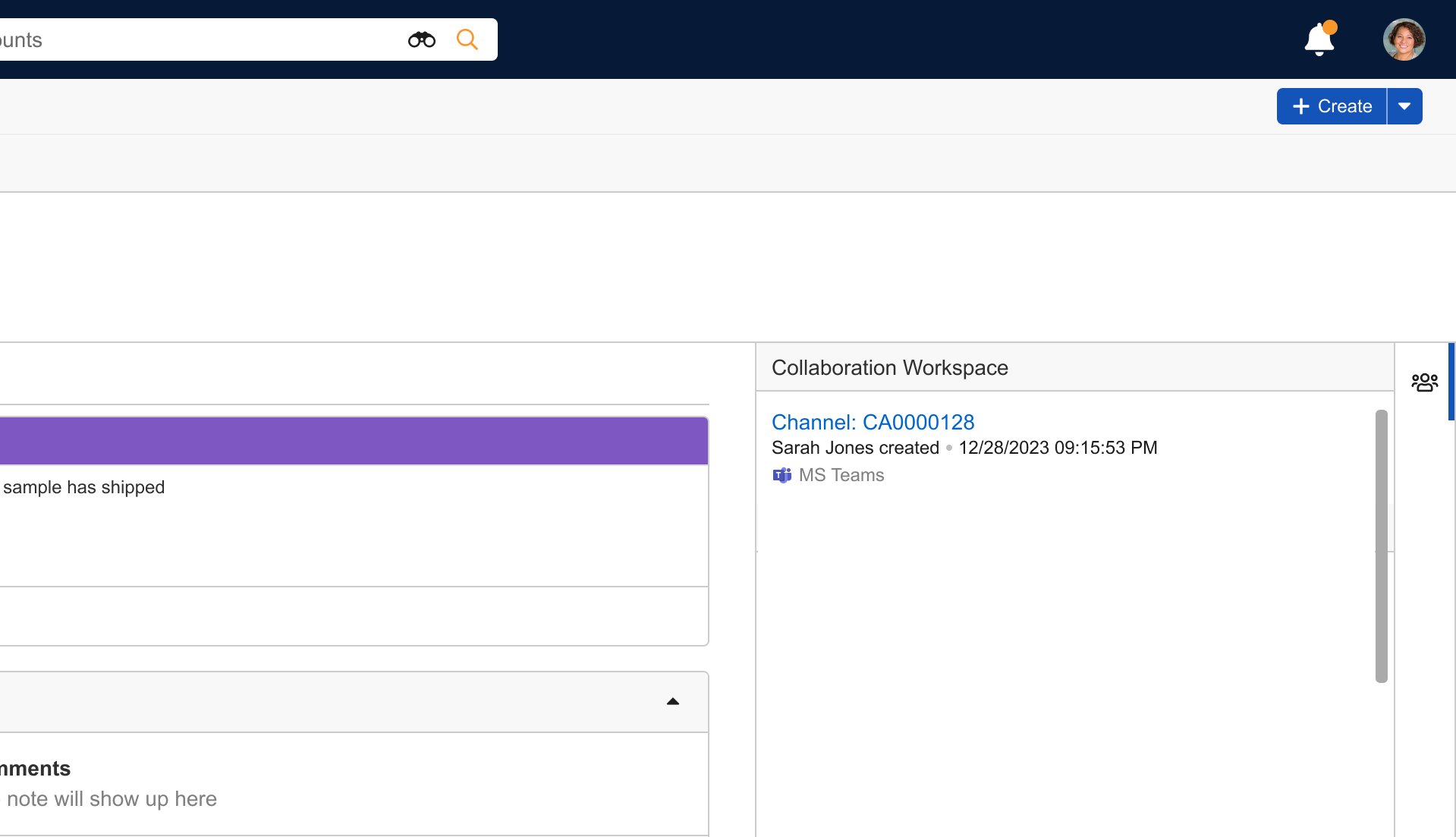This screenshot has height=837, width=1456.
Task: Collapse the section using the up caret
Action: [672, 702]
